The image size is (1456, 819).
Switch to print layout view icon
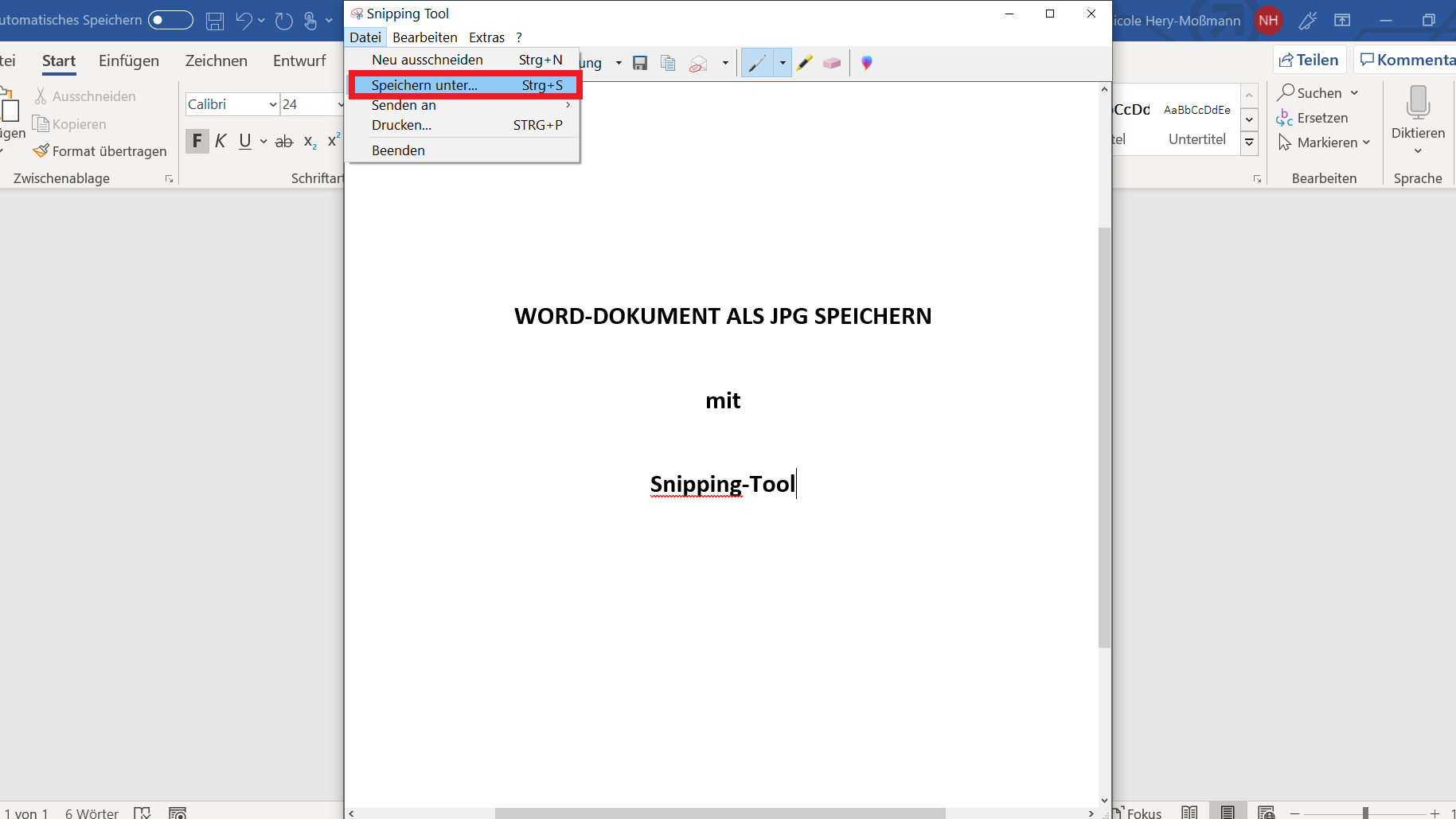tap(1228, 813)
